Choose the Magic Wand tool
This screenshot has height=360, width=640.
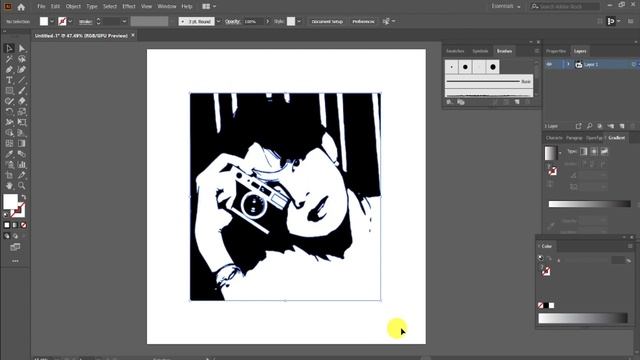(9, 59)
